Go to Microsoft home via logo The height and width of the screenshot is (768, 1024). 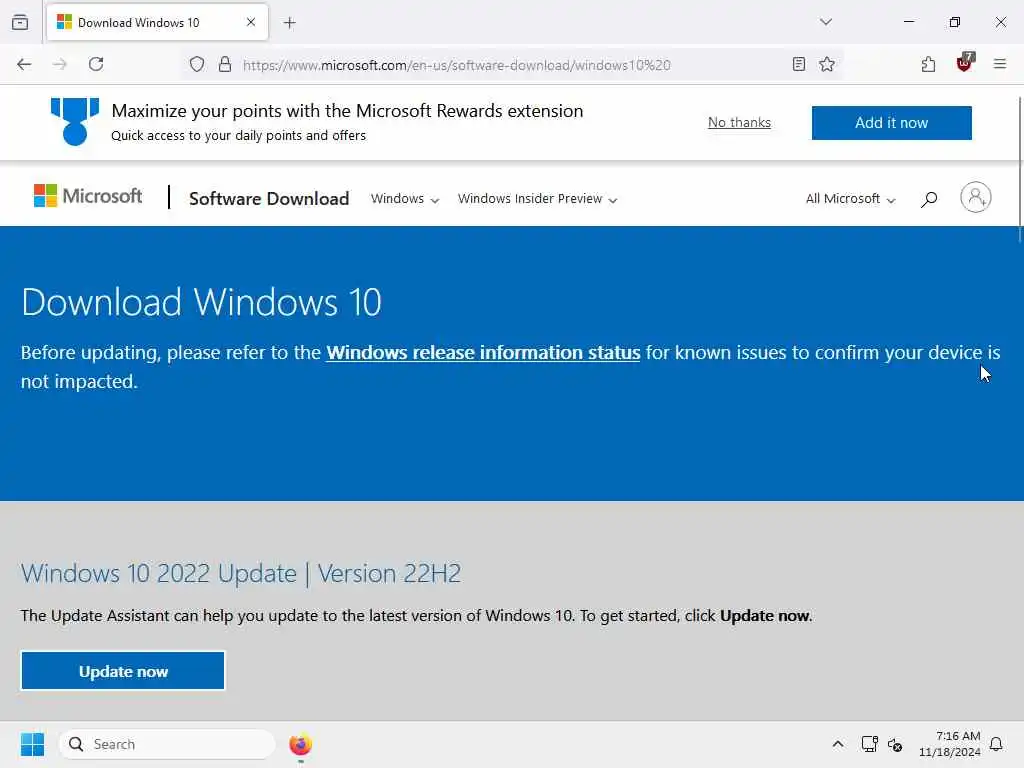point(88,196)
